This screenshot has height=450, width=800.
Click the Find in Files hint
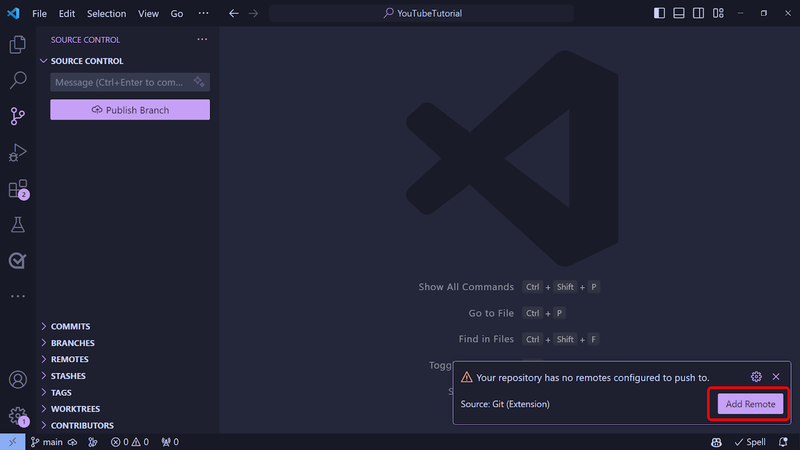[486, 339]
